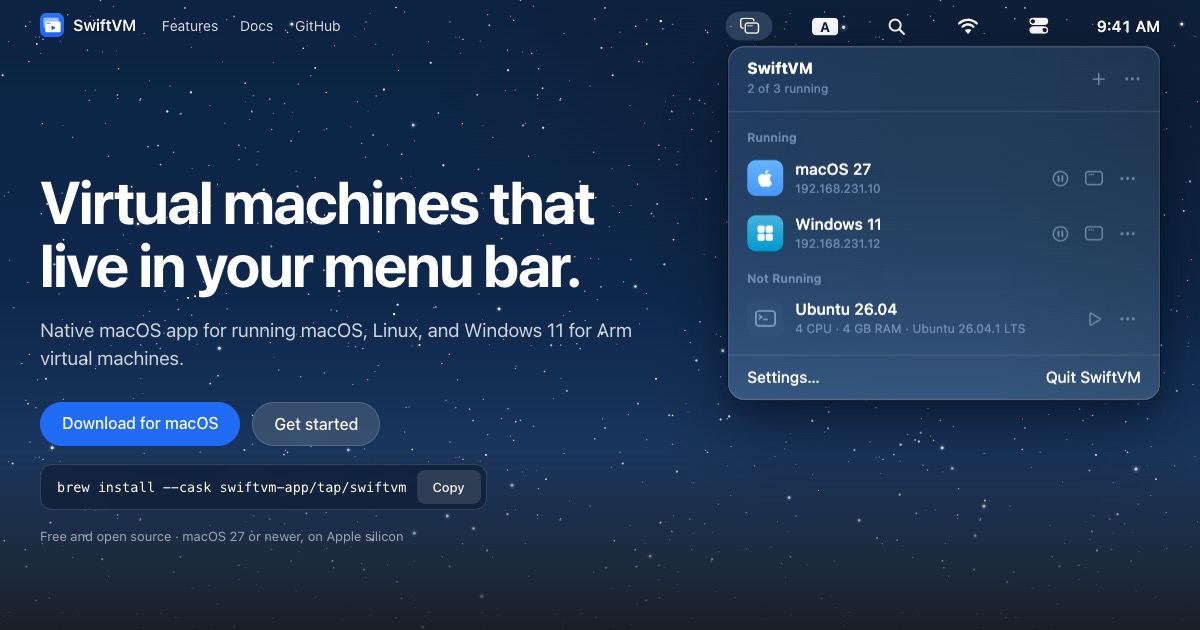Open Settings... in the SwiftVM panel
The image size is (1200, 630).
(x=783, y=377)
